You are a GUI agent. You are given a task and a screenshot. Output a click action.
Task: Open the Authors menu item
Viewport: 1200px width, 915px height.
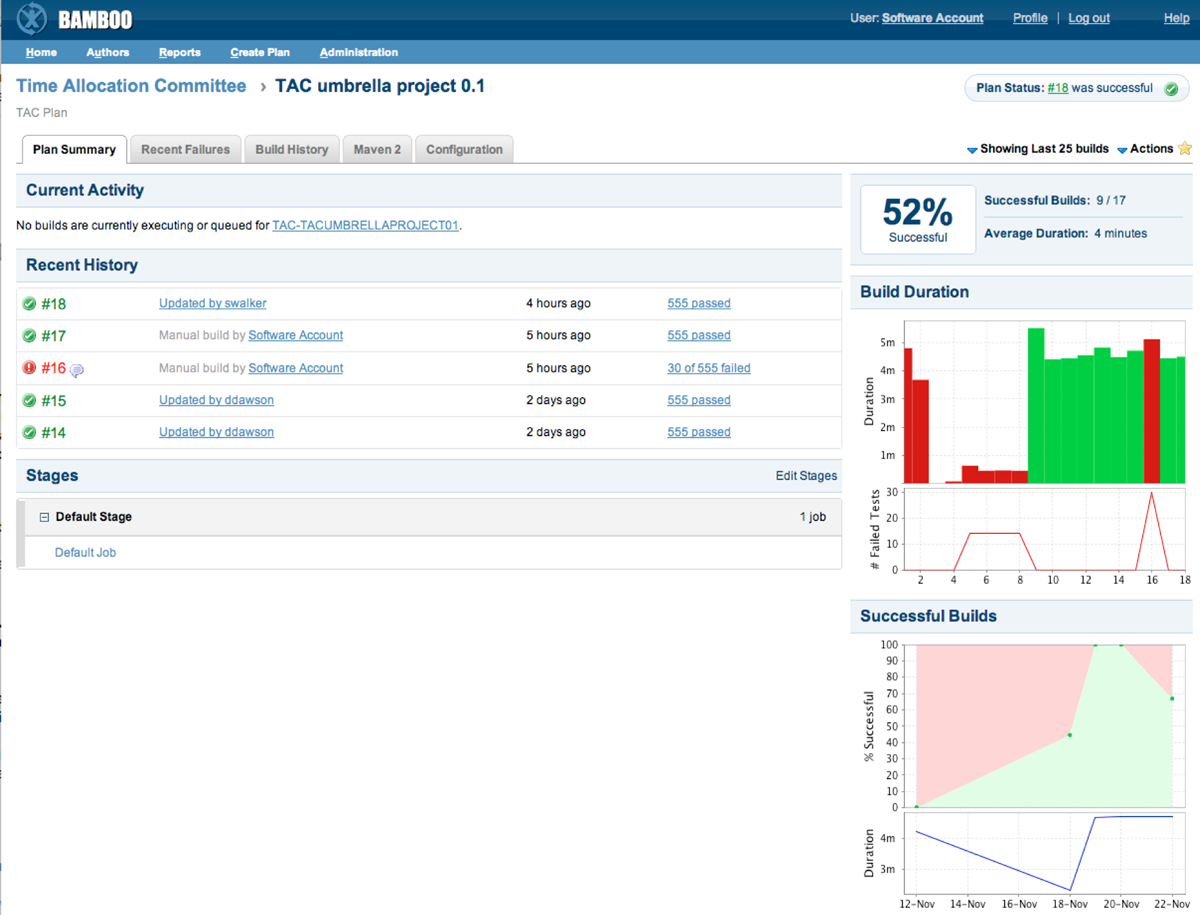[108, 52]
